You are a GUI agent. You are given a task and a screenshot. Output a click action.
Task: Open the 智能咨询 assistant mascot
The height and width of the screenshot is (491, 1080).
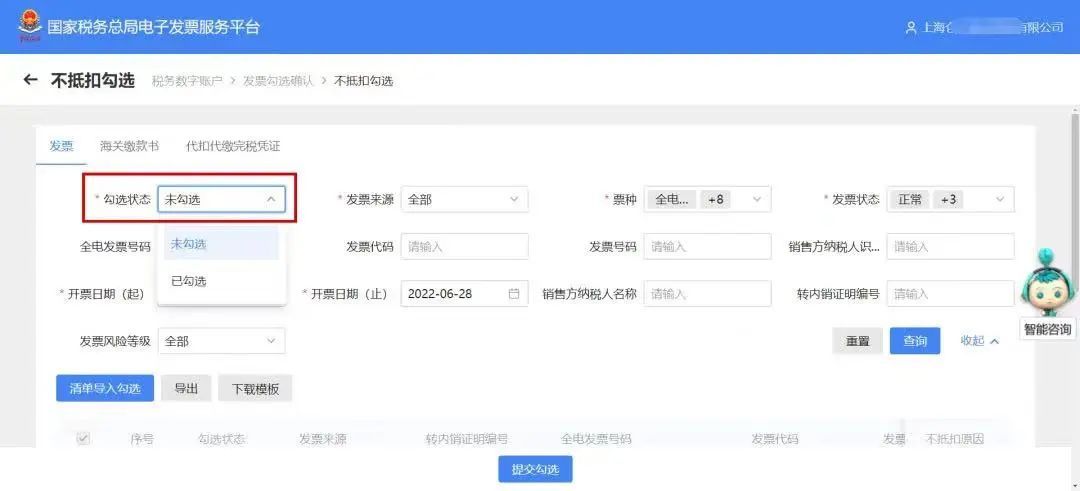point(1046,284)
